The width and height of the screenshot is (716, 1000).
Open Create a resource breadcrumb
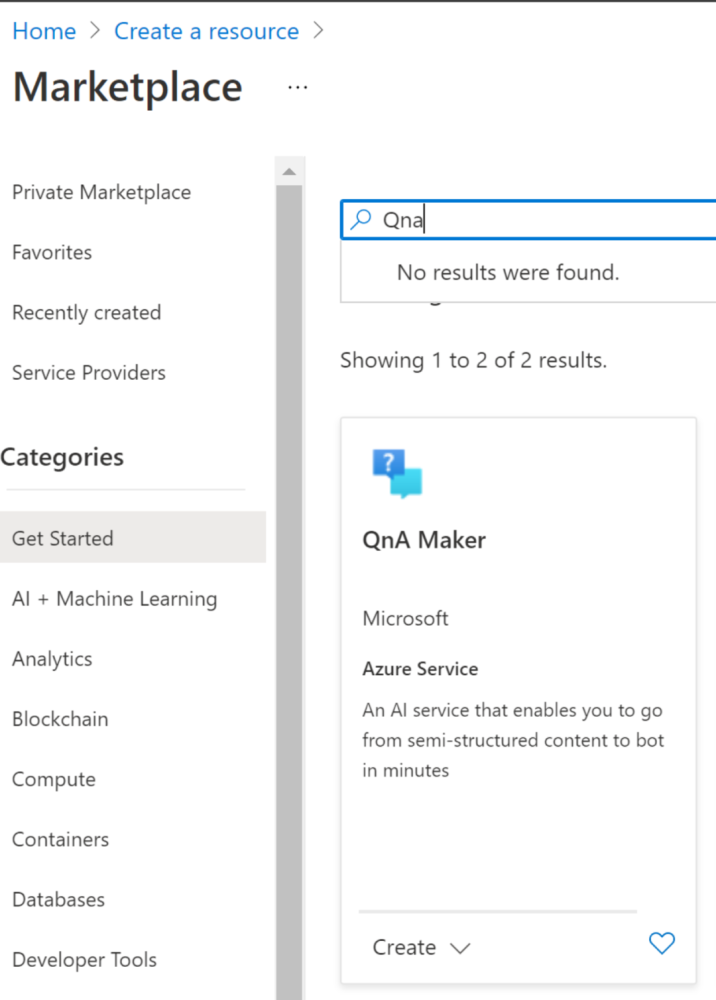click(x=207, y=31)
